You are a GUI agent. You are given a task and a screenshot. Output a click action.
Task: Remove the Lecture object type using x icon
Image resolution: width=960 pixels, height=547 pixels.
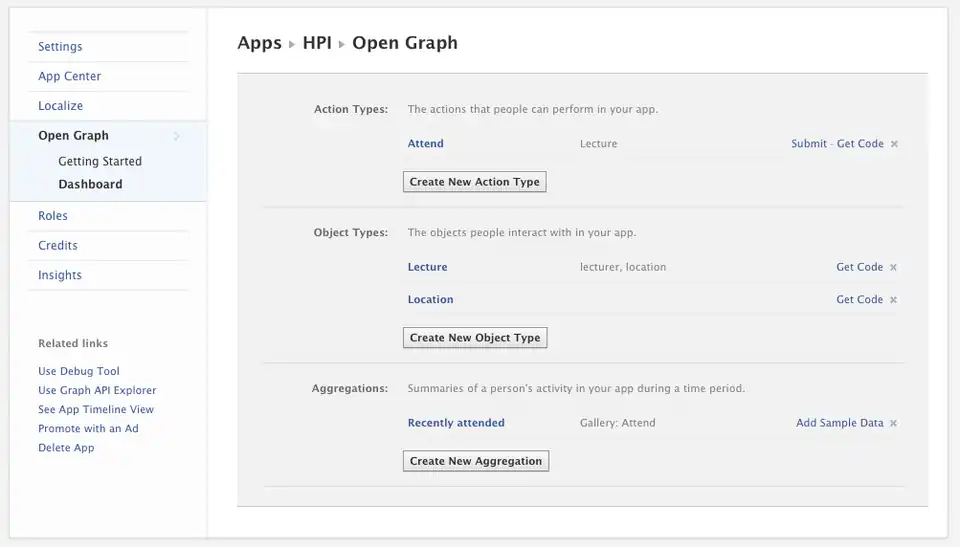(893, 268)
